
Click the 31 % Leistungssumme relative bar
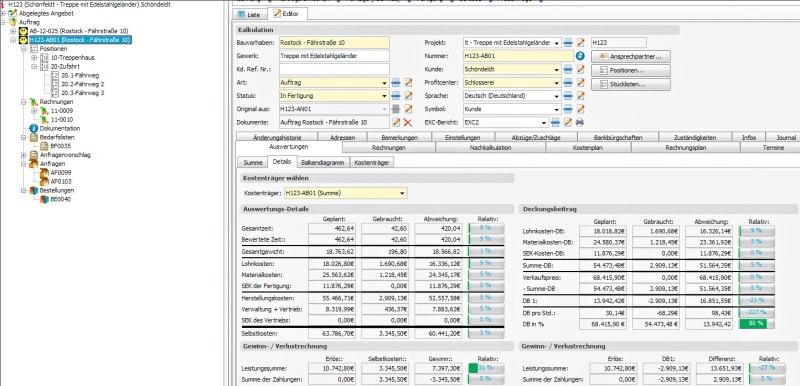click(x=486, y=368)
